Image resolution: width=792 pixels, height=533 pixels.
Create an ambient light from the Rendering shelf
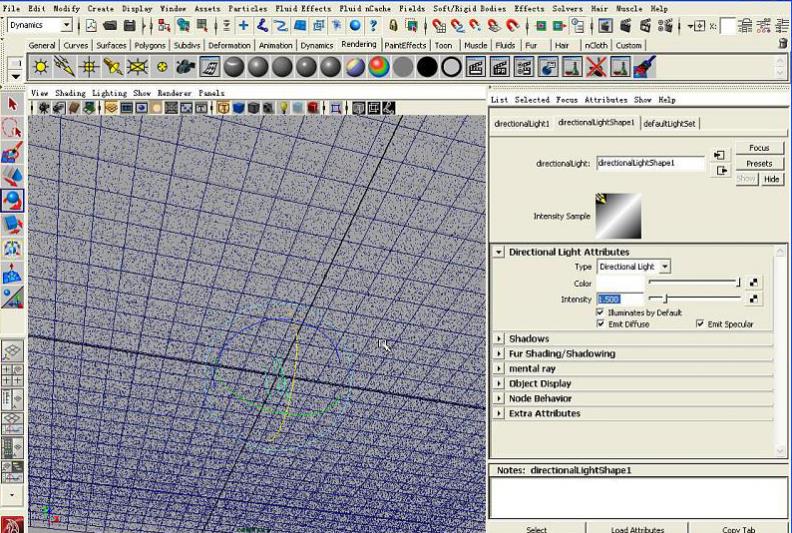click(x=40, y=67)
